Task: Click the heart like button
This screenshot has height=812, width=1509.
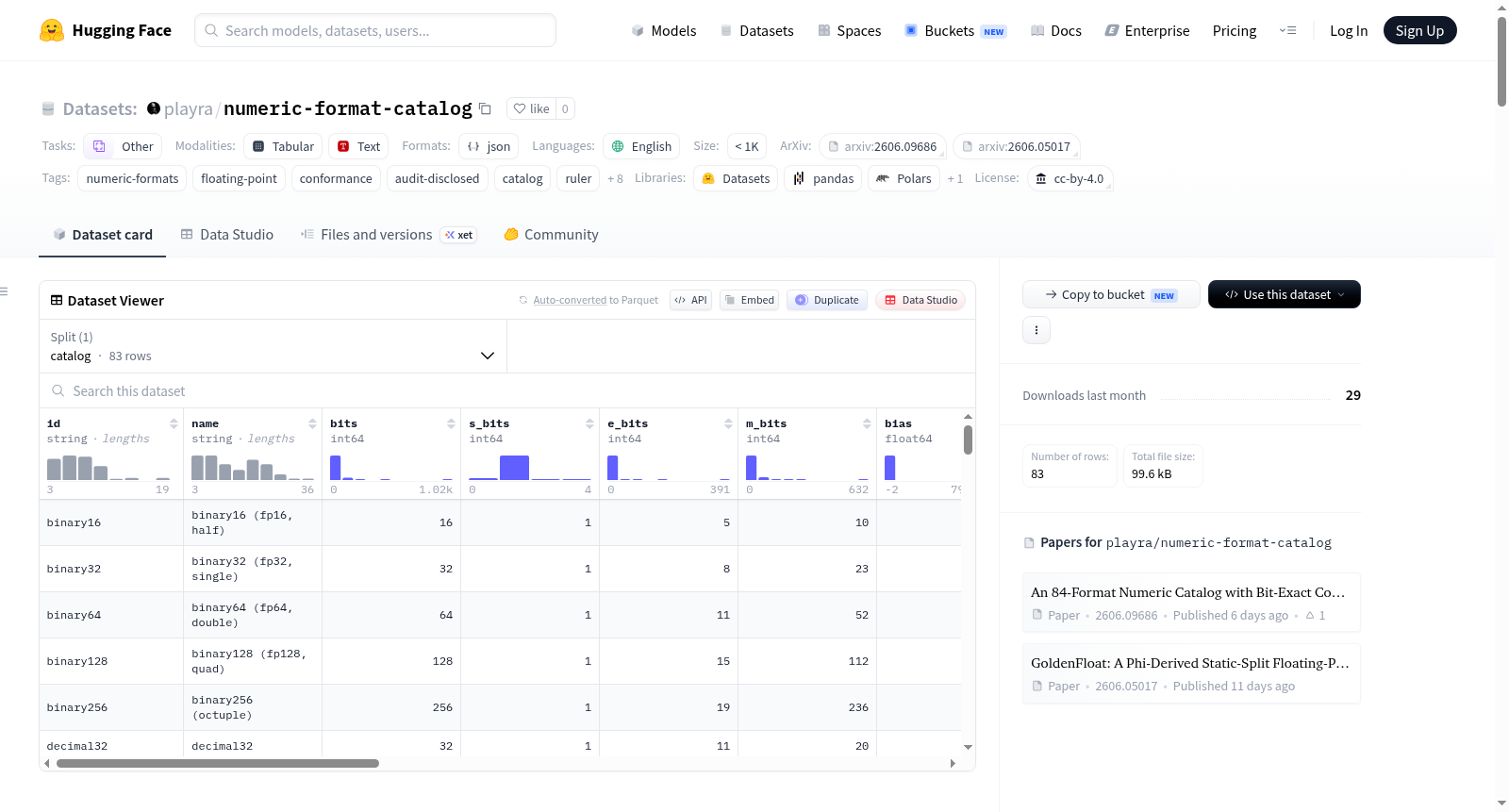Action: [x=531, y=108]
